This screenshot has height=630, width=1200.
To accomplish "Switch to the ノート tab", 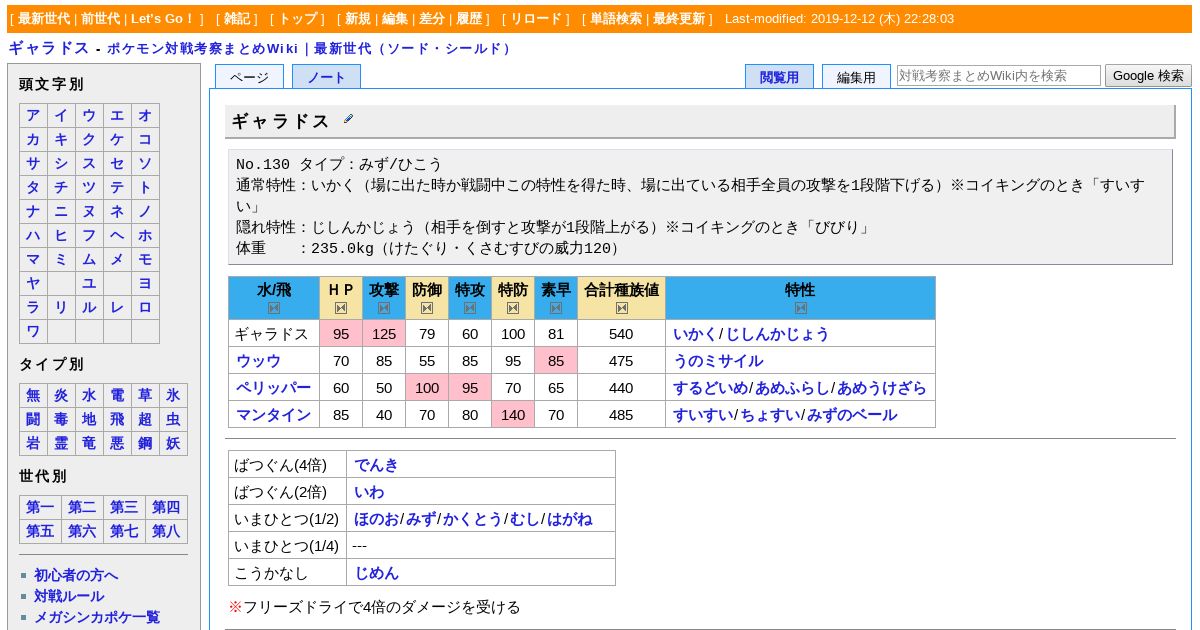I will click(x=326, y=77).
